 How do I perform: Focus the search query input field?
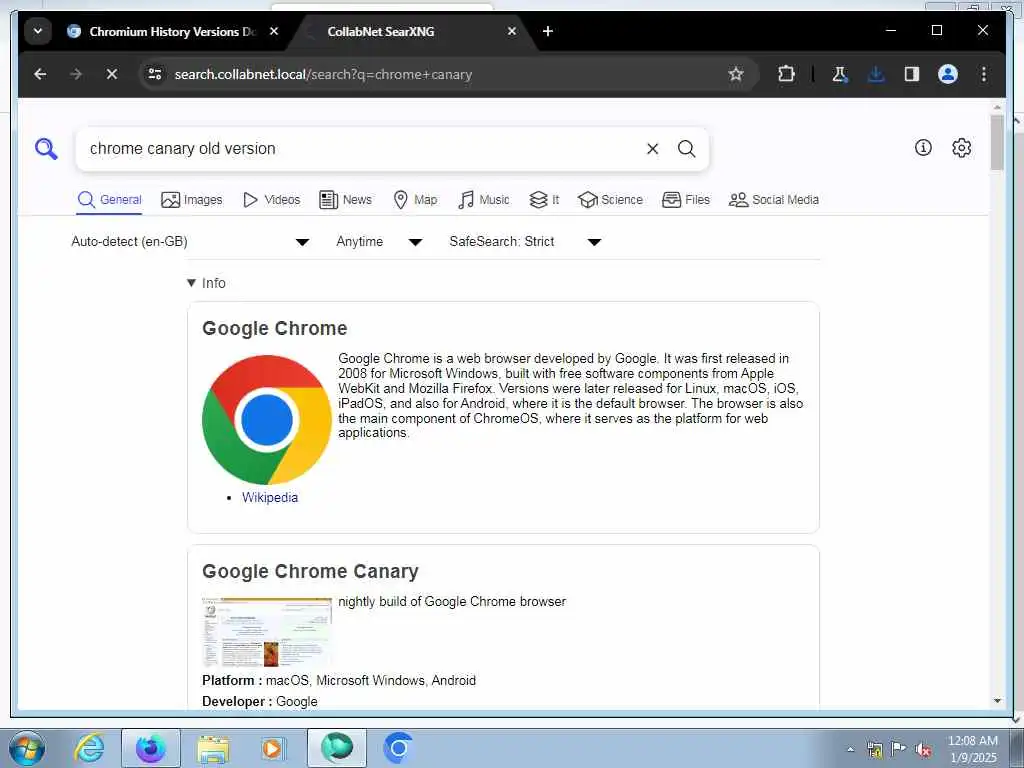(362, 149)
